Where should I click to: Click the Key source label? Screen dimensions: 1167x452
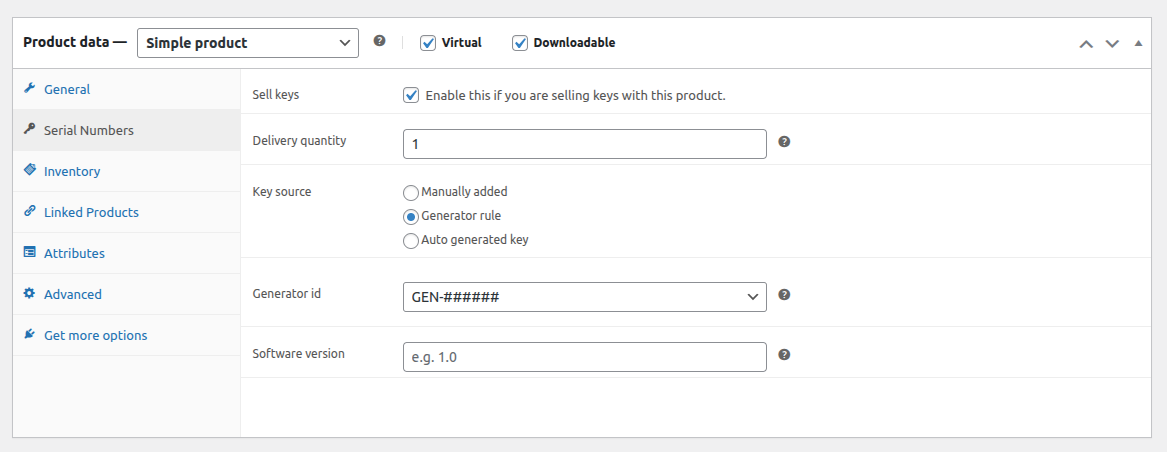tap(282, 191)
